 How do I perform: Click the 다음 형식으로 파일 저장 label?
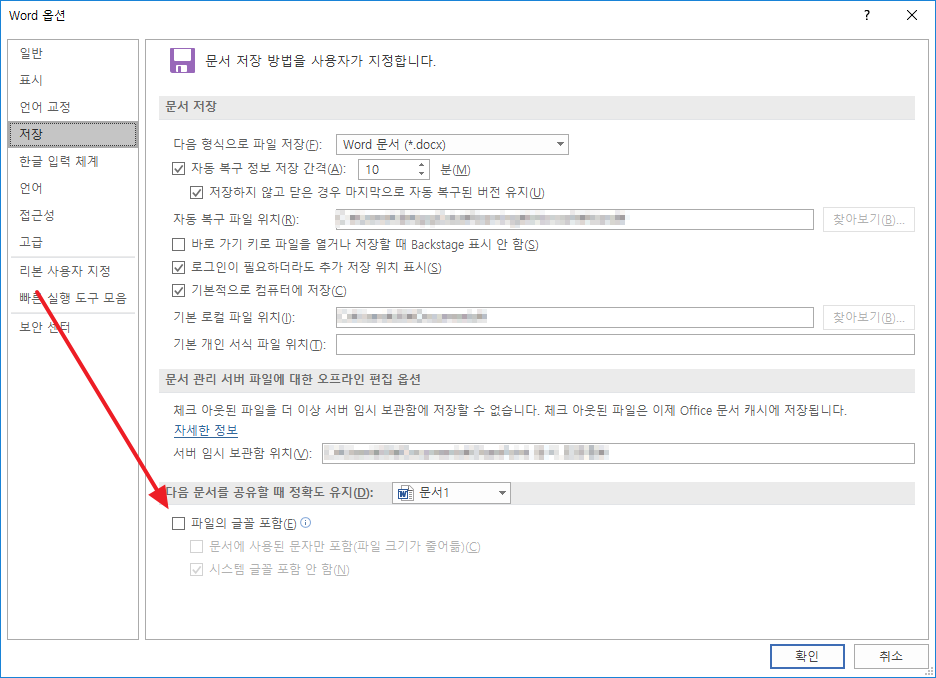[248, 144]
